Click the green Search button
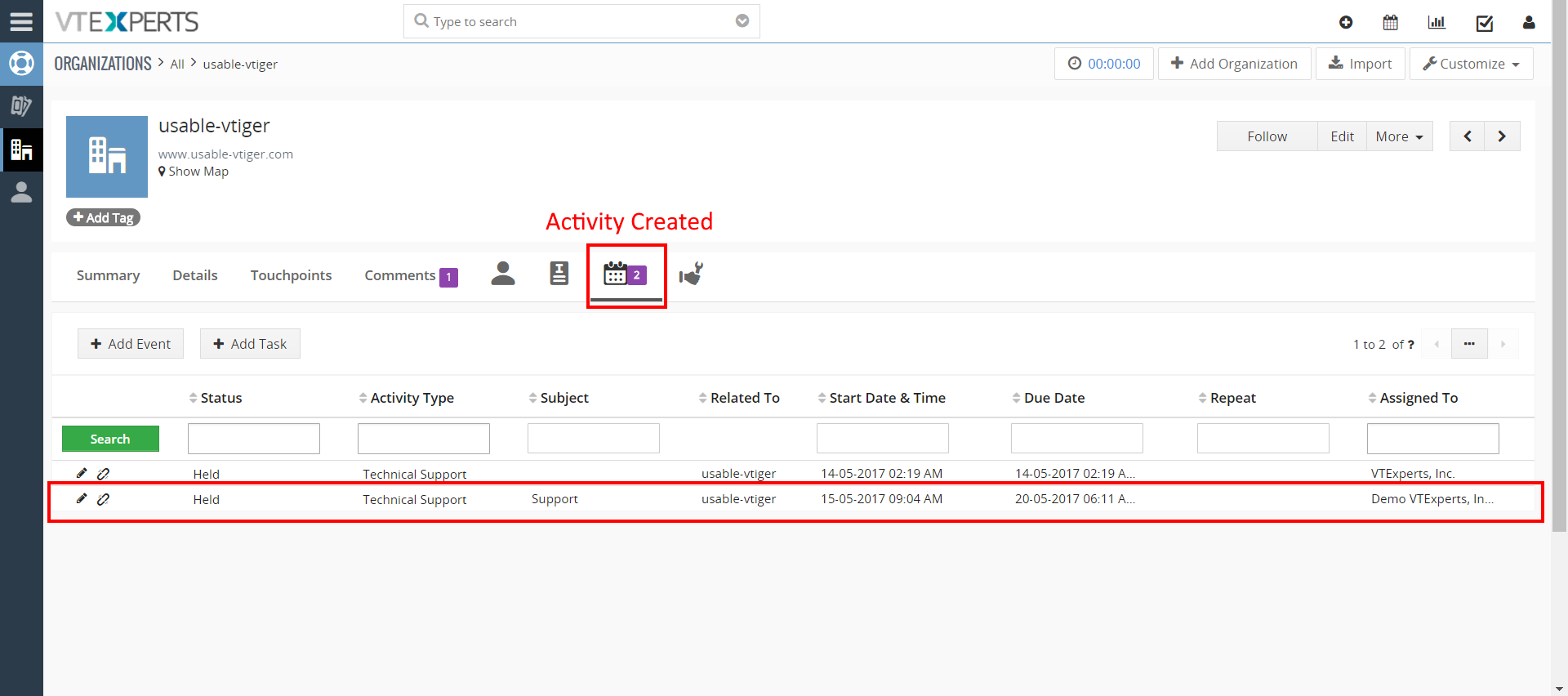This screenshot has height=696, width=1568. [110, 439]
